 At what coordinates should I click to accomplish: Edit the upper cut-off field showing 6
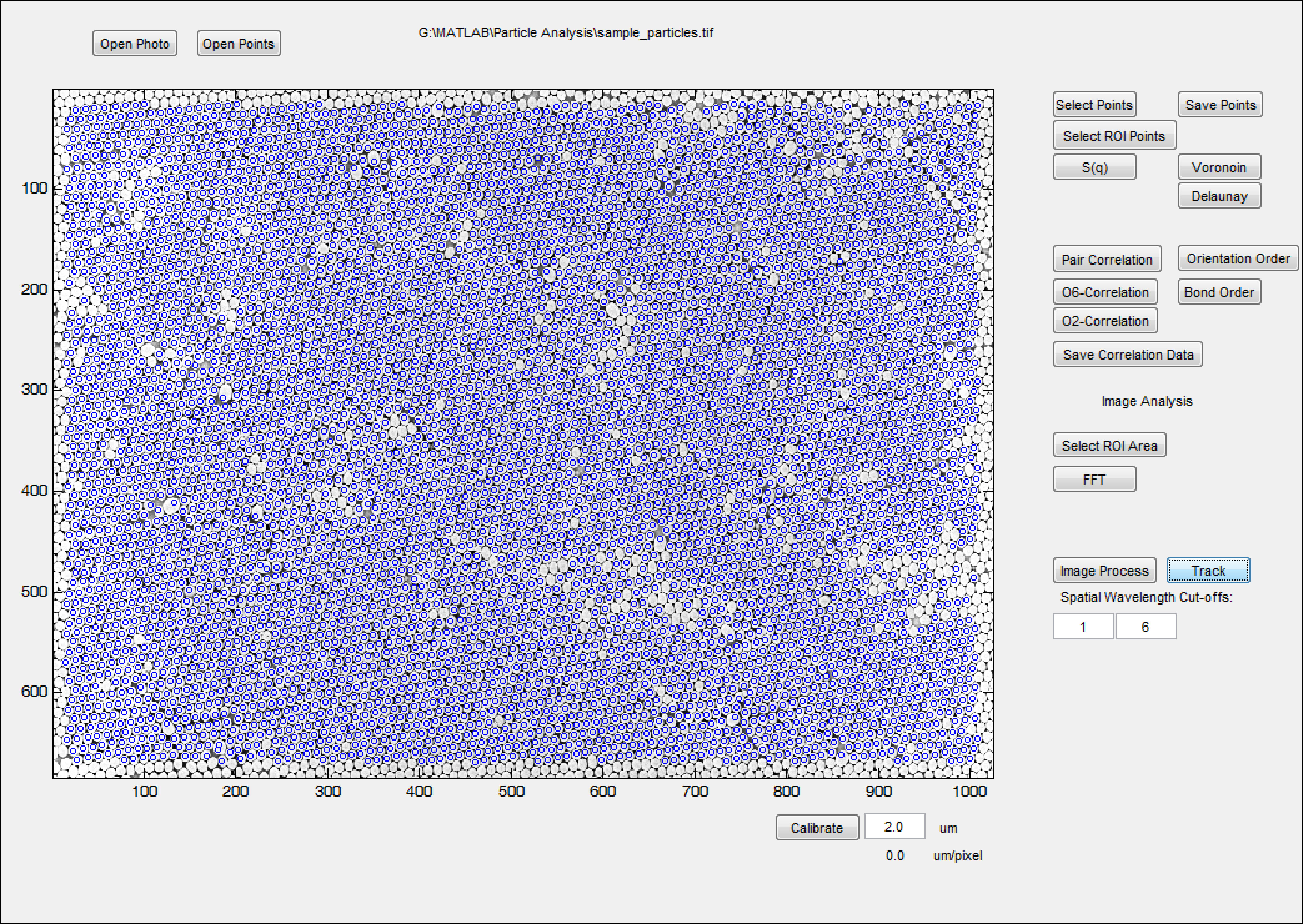coord(1145,626)
